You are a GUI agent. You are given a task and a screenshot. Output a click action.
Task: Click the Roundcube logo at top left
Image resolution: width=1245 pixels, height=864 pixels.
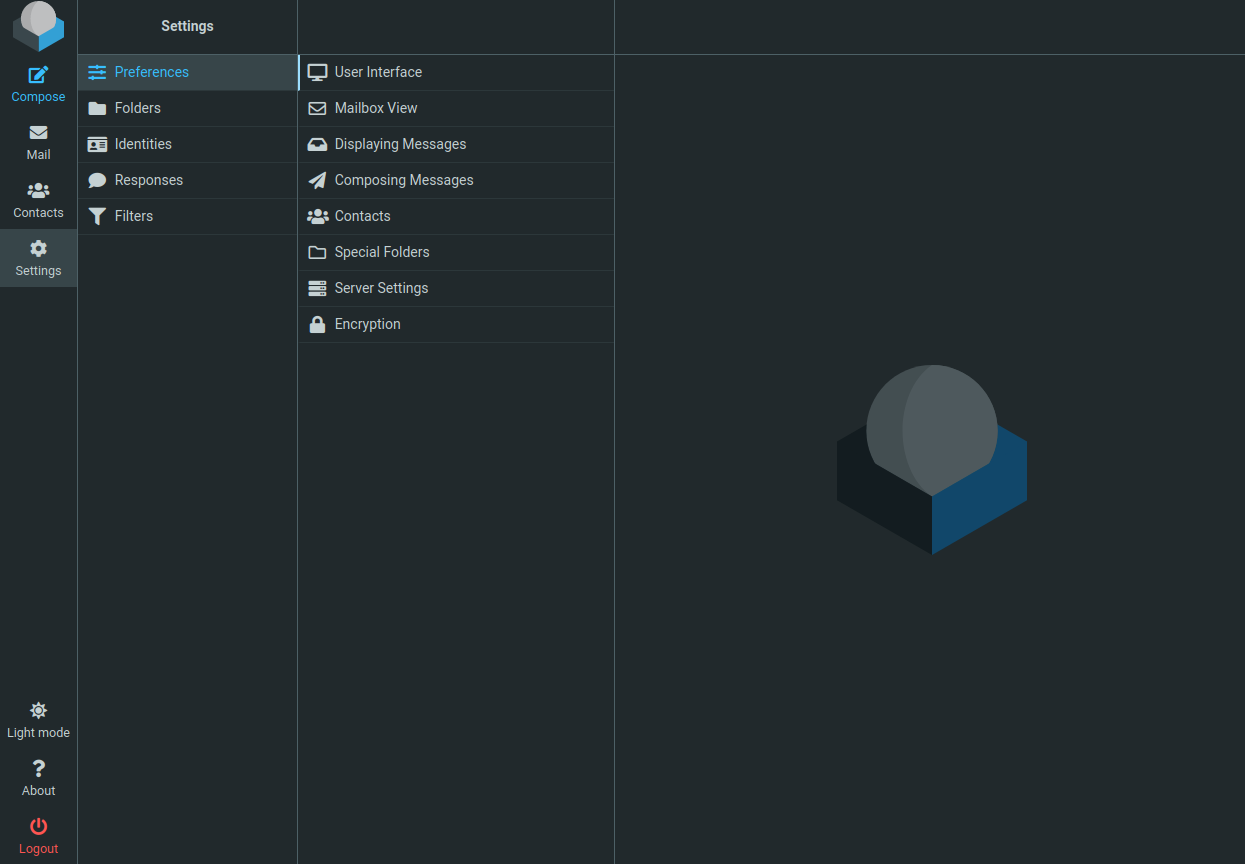pos(38,27)
